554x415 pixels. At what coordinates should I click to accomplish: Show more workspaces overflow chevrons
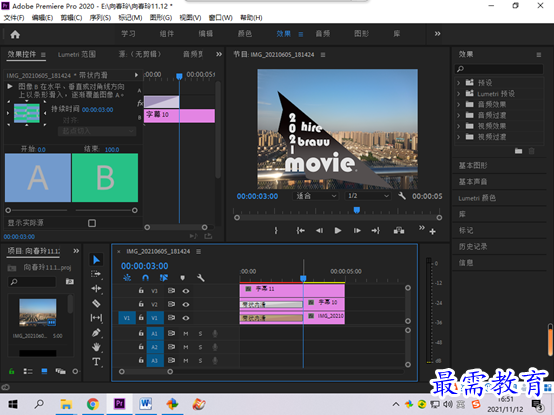(437, 34)
